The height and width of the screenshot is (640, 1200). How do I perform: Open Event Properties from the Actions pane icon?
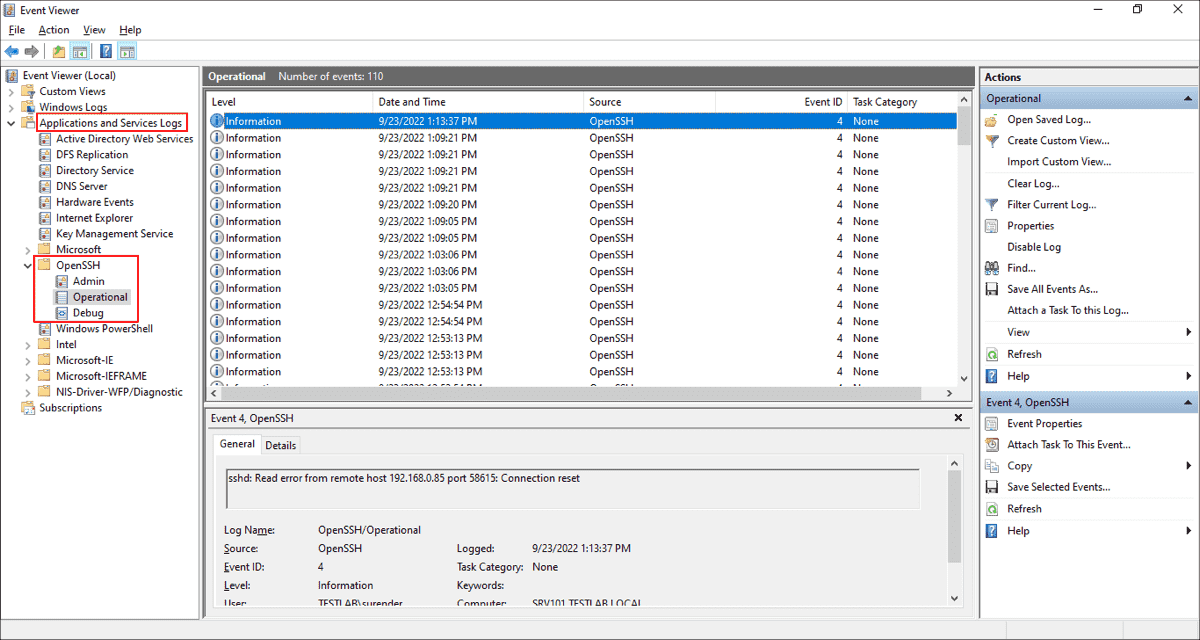tap(990, 422)
